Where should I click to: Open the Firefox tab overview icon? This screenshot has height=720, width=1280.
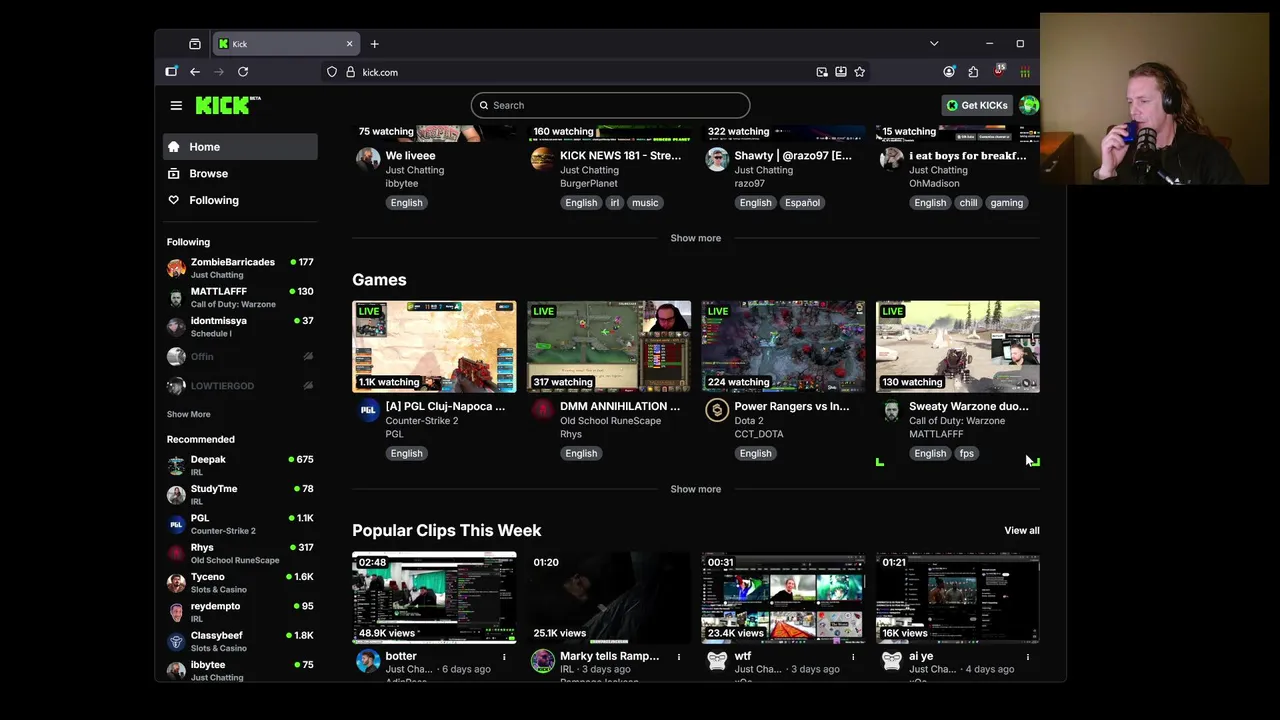(x=195, y=44)
